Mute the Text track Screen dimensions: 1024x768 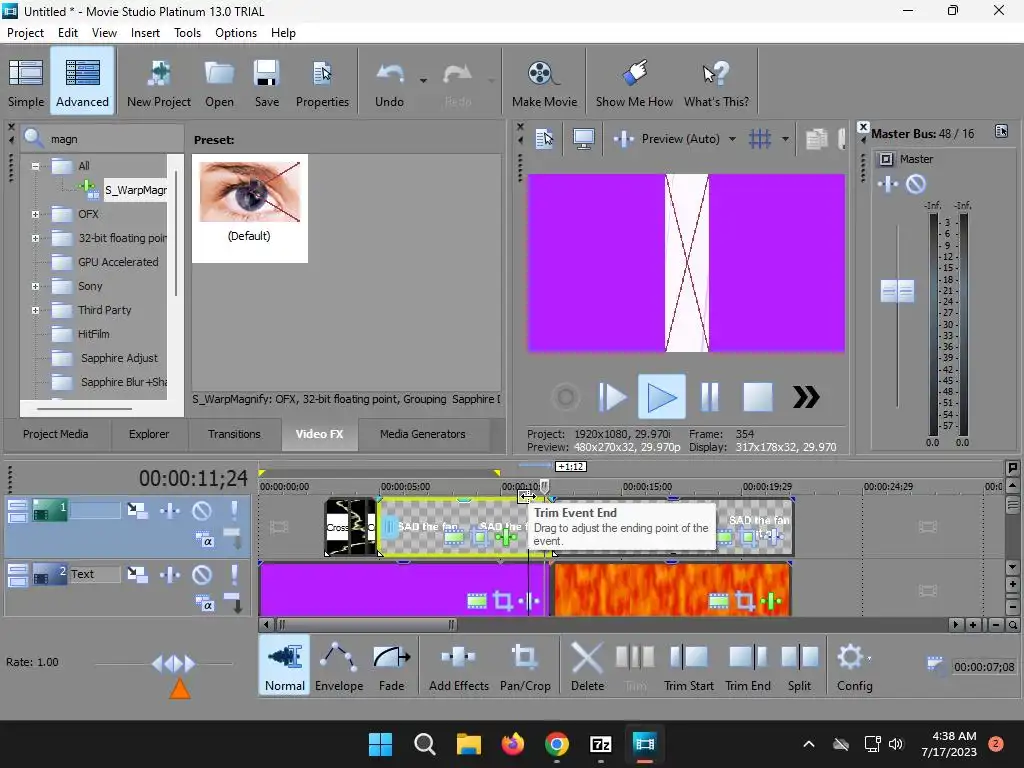[x=202, y=575]
